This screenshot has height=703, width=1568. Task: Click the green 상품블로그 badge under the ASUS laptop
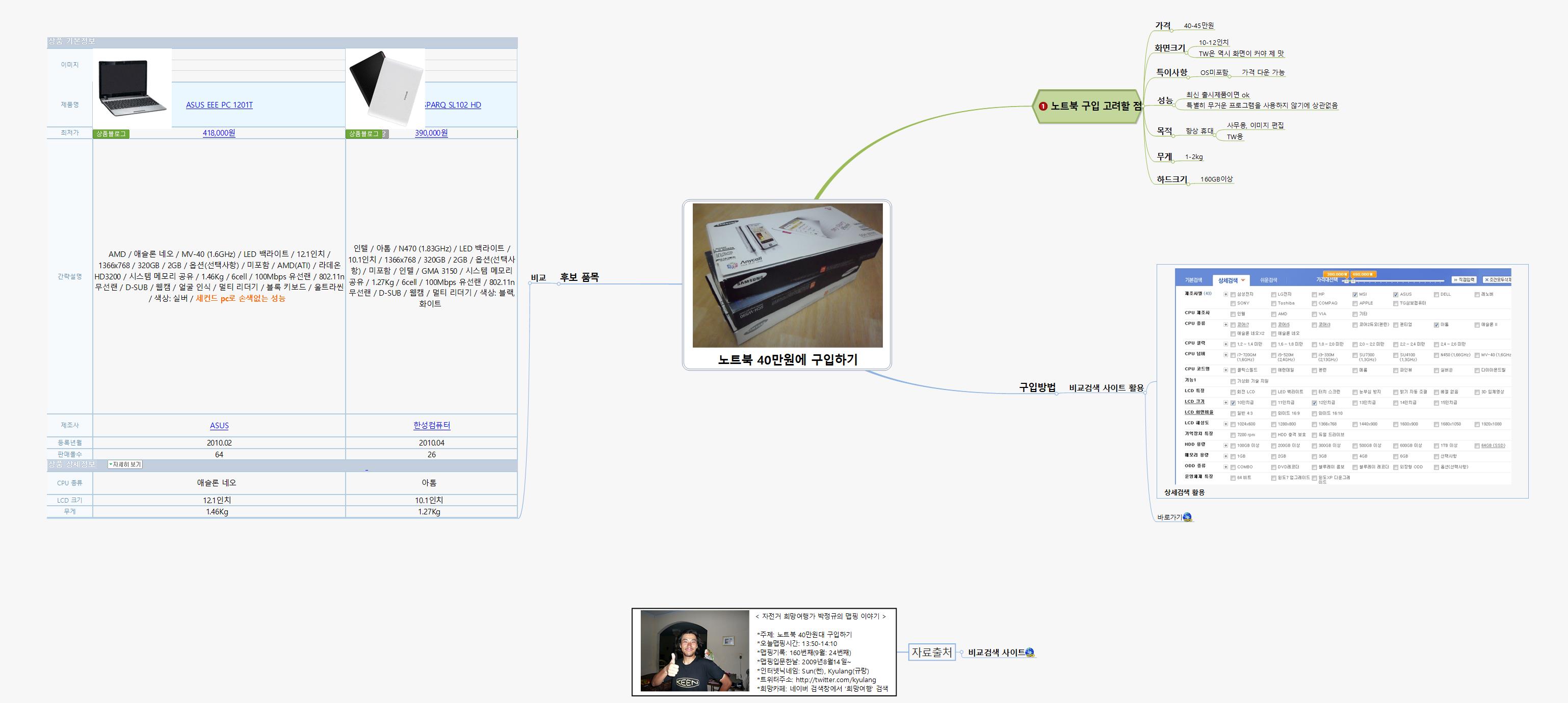click(x=111, y=134)
